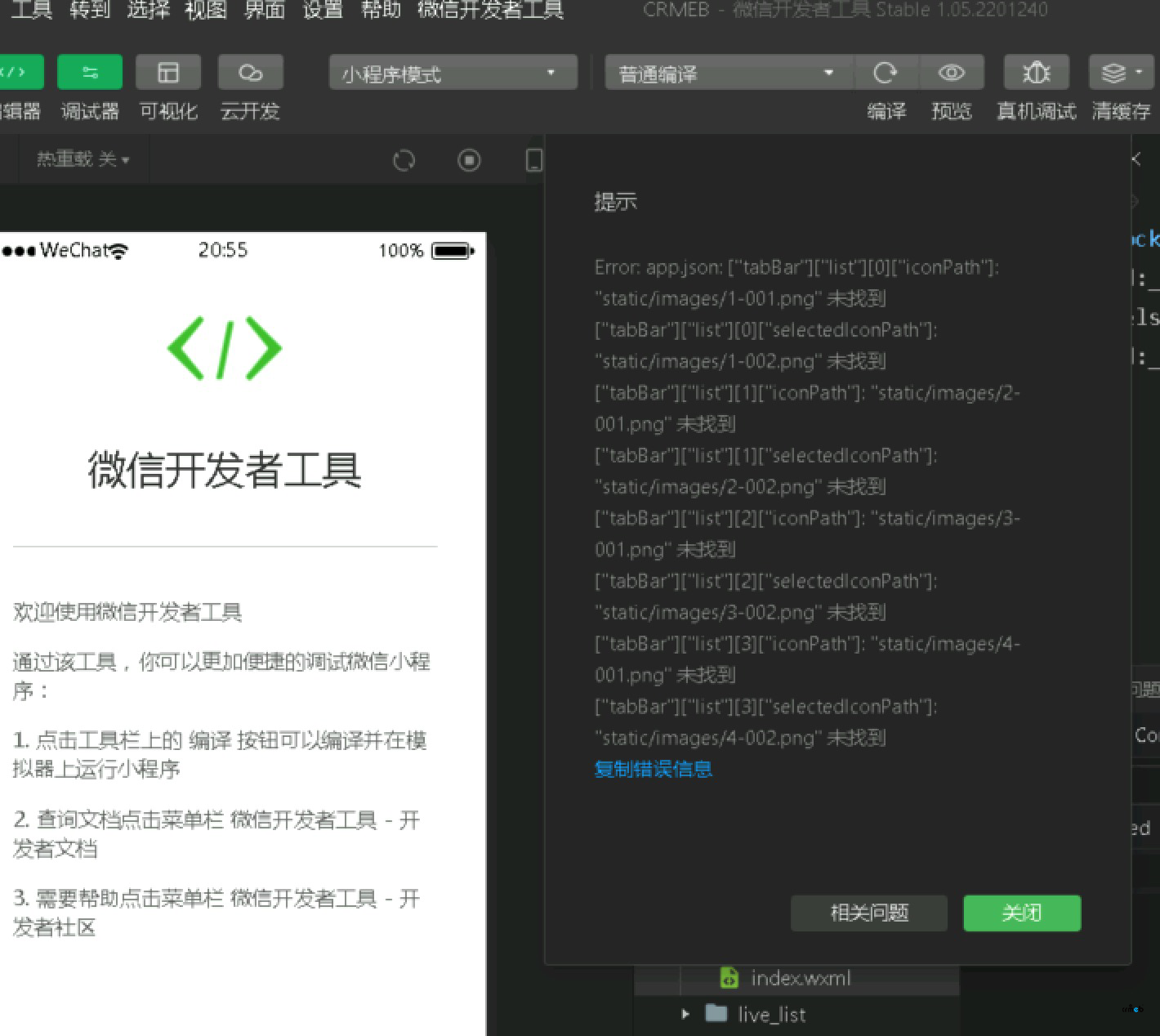1160x1036 pixels.
Task: Open the 转到 menu
Action: (90, 10)
